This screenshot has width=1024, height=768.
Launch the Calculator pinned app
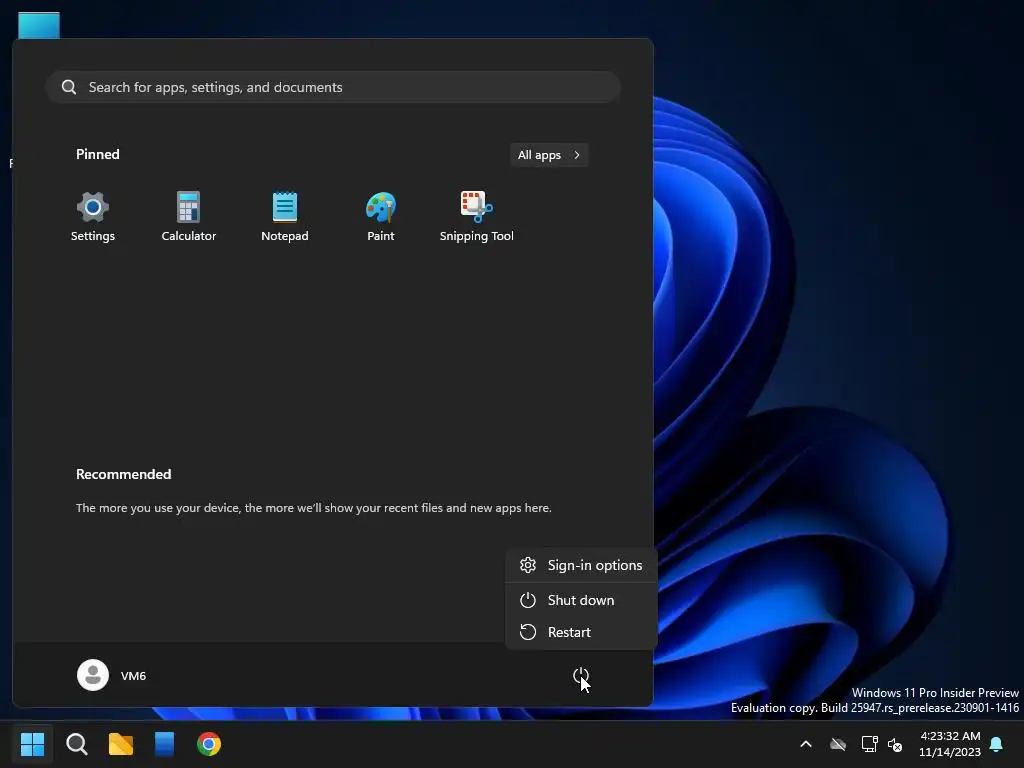tap(189, 217)
